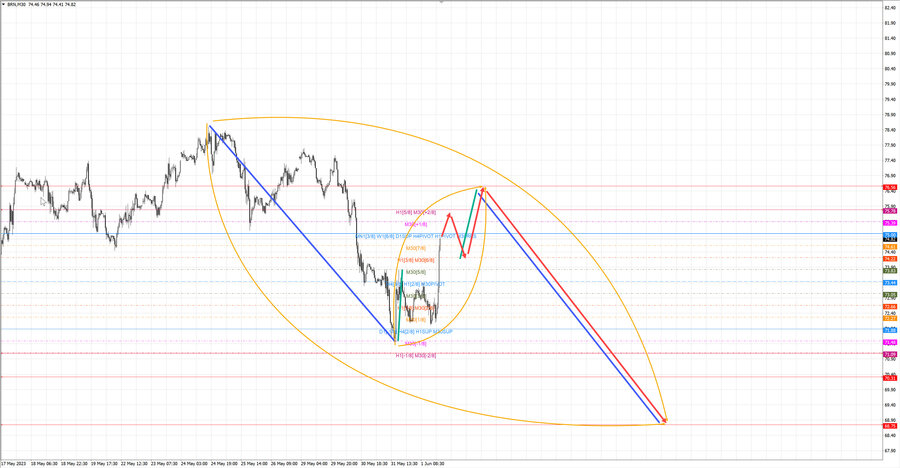The width and height of the screenshot is (900, 468).
Task: Click the M30[5/8] level label
Action: [416, 272]
